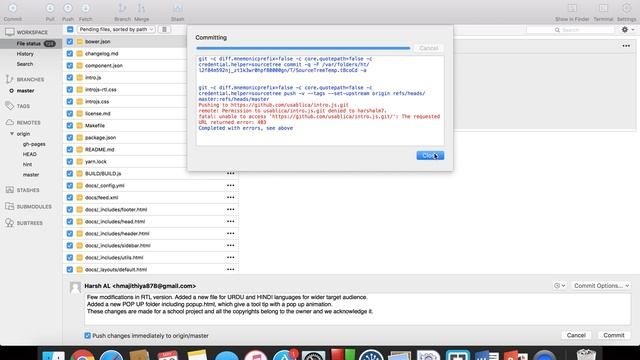Image resolution: width=640 pixels, height=360 pixels.
Task: Expand the BRANCHES sidebar section
Action: pyautogui.click(x=30, y=79)
